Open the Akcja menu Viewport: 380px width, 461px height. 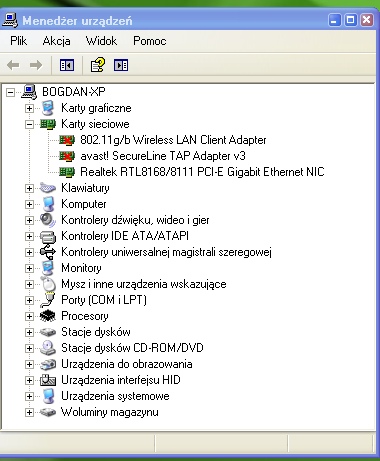point(56,41)
